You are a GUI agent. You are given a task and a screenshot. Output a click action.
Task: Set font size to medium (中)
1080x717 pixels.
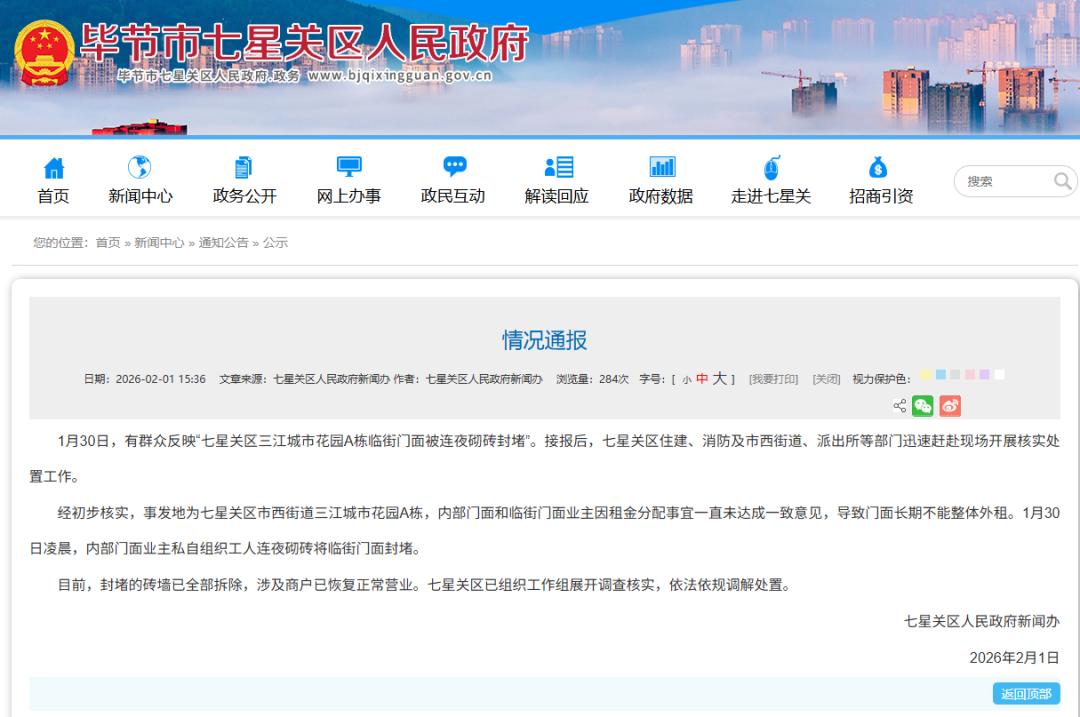(x=702, y=379)
